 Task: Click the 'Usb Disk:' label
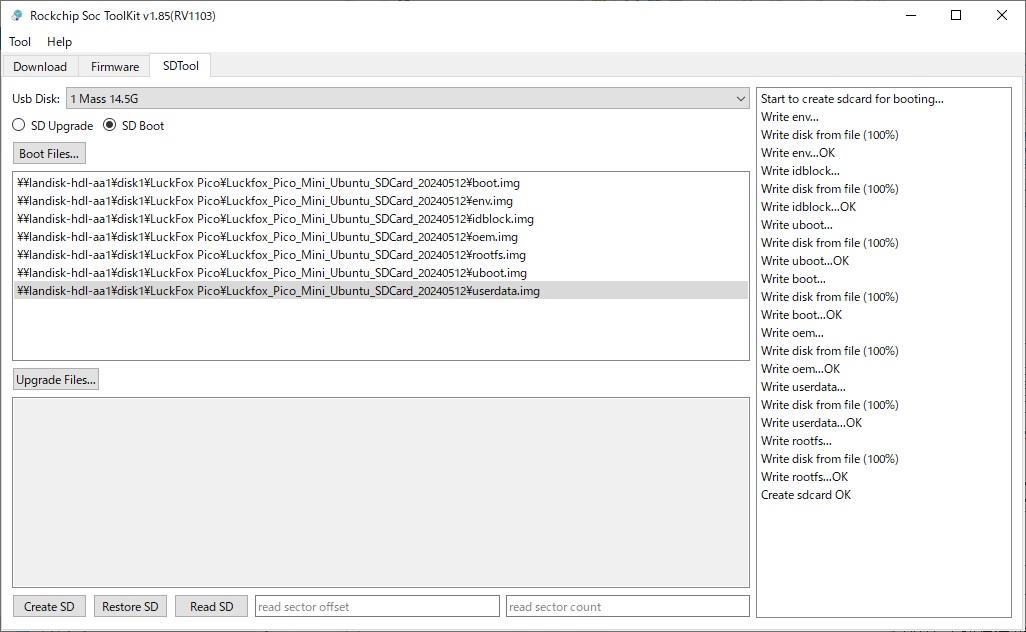pos(36,99)
